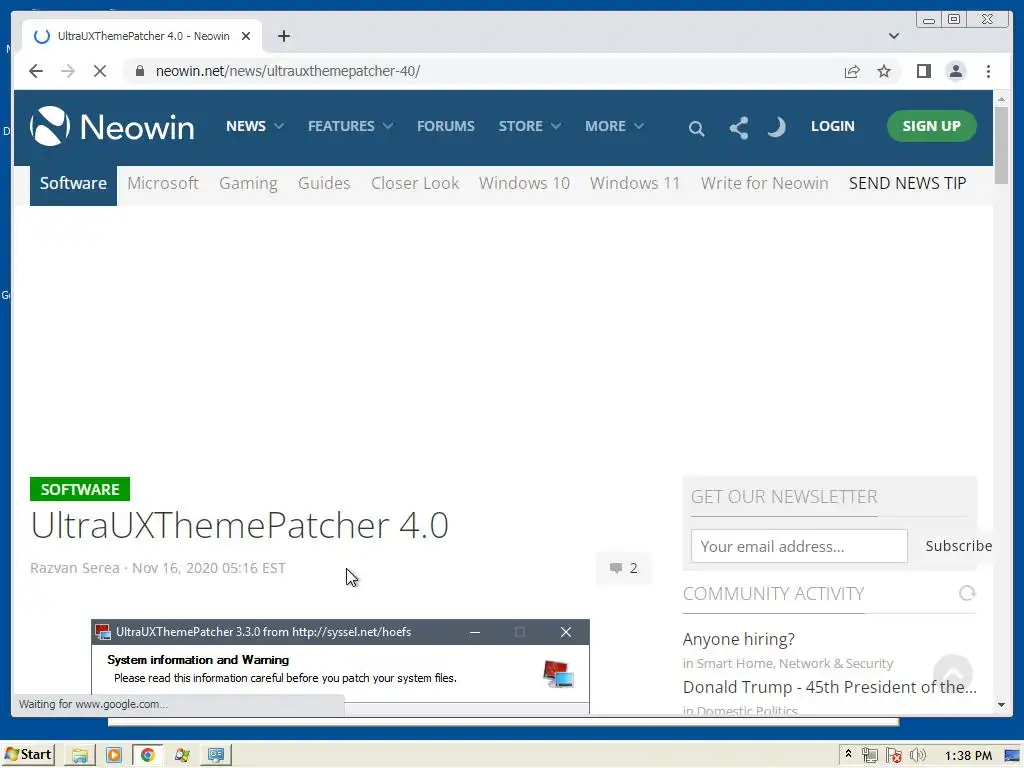Toggle dark mode moon icon

[776, 127]
